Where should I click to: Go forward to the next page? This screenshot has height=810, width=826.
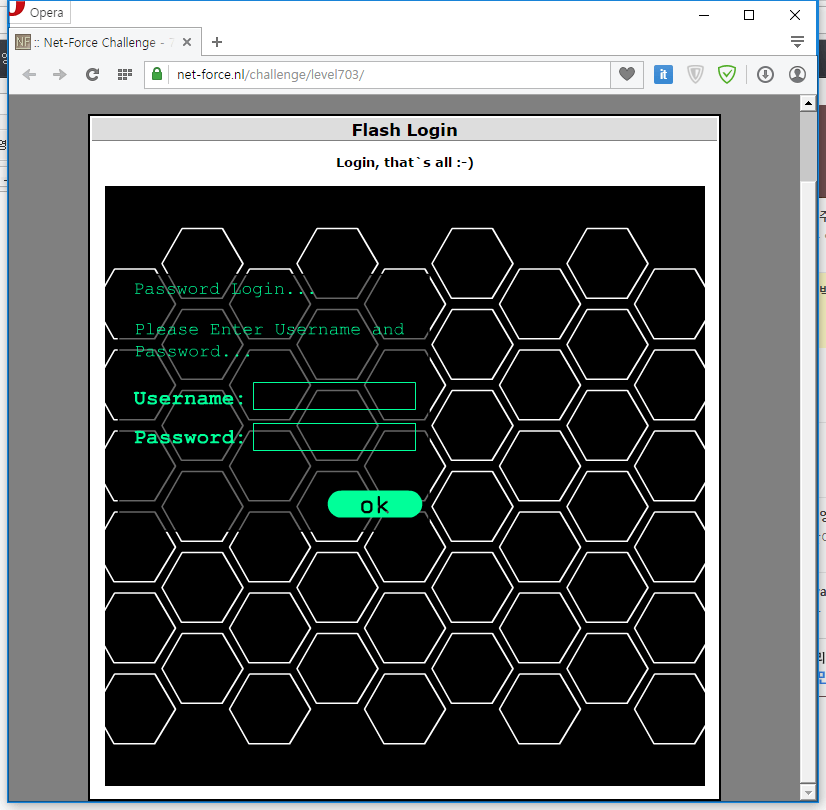[x=60, y=75]
